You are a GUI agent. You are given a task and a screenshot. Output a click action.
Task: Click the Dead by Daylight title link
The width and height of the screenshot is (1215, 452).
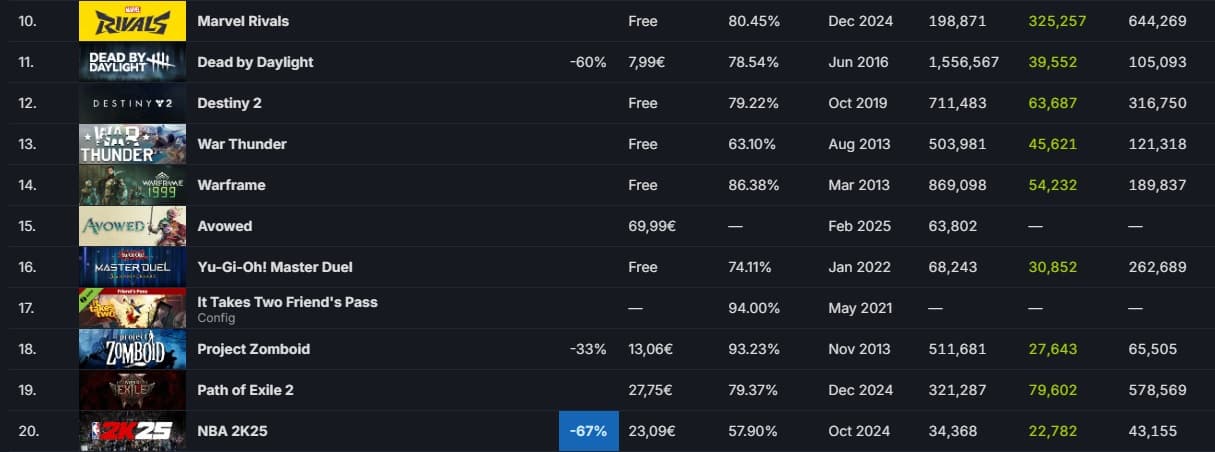255,62
